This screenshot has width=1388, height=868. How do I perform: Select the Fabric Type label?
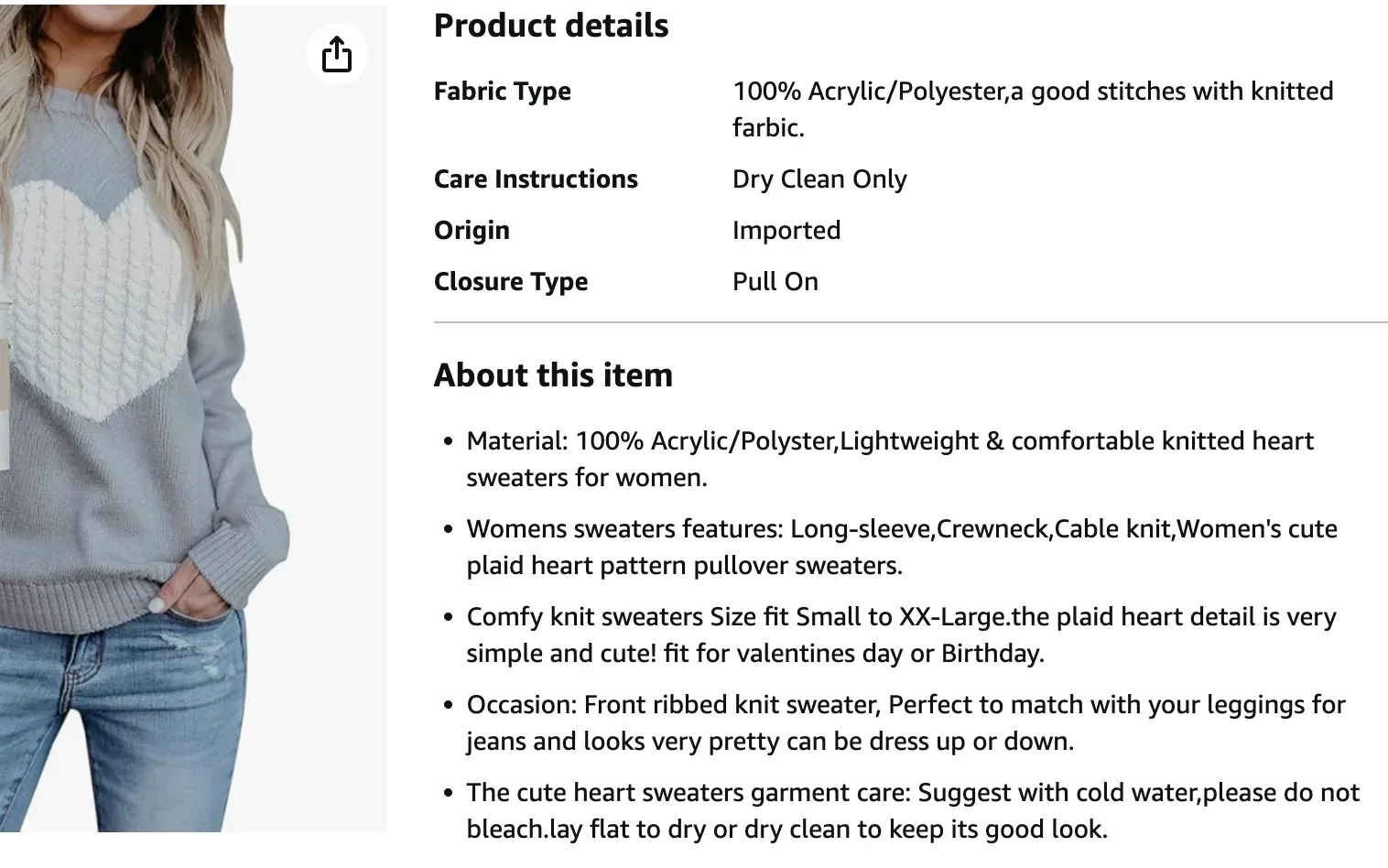pyautogui.click(x=502, y=91)
